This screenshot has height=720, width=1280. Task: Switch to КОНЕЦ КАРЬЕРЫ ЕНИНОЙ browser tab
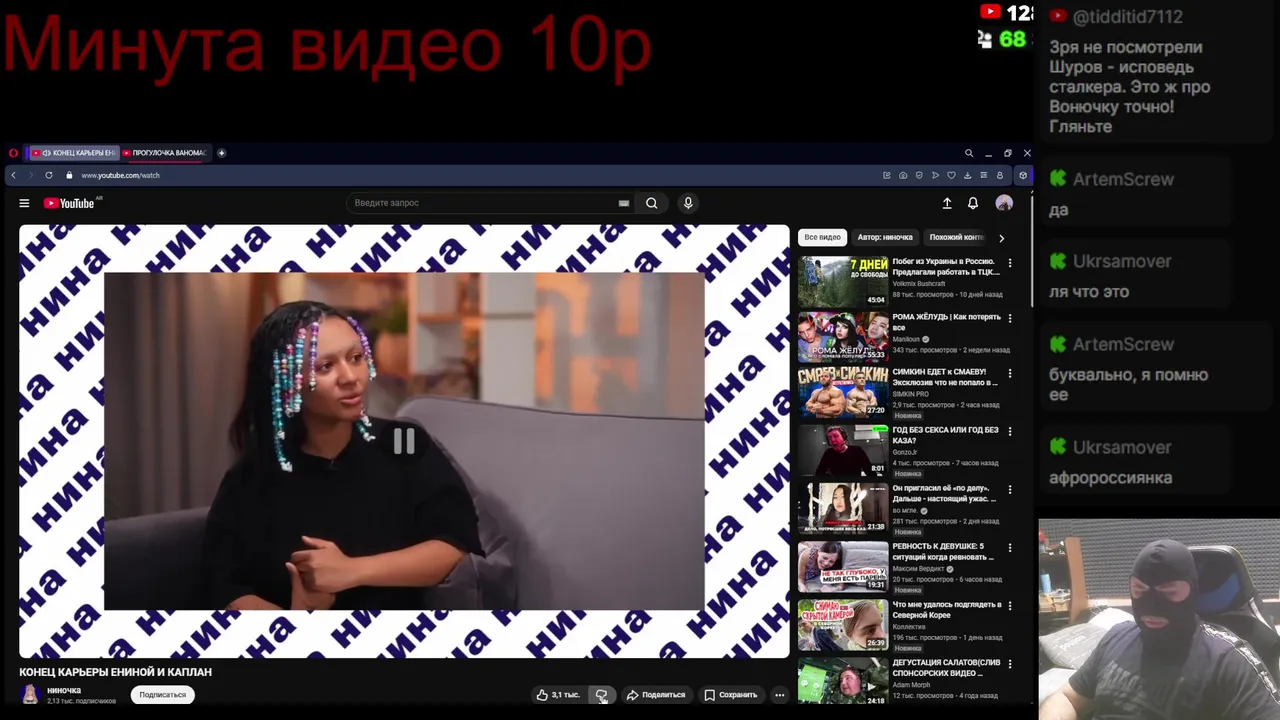pos(73,153)
